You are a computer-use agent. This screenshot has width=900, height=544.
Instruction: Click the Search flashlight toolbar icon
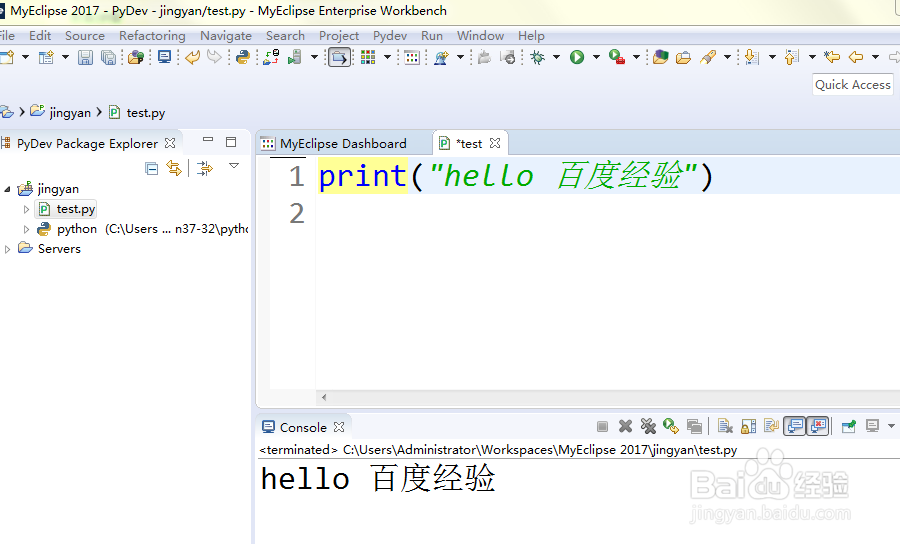(708, 57)
